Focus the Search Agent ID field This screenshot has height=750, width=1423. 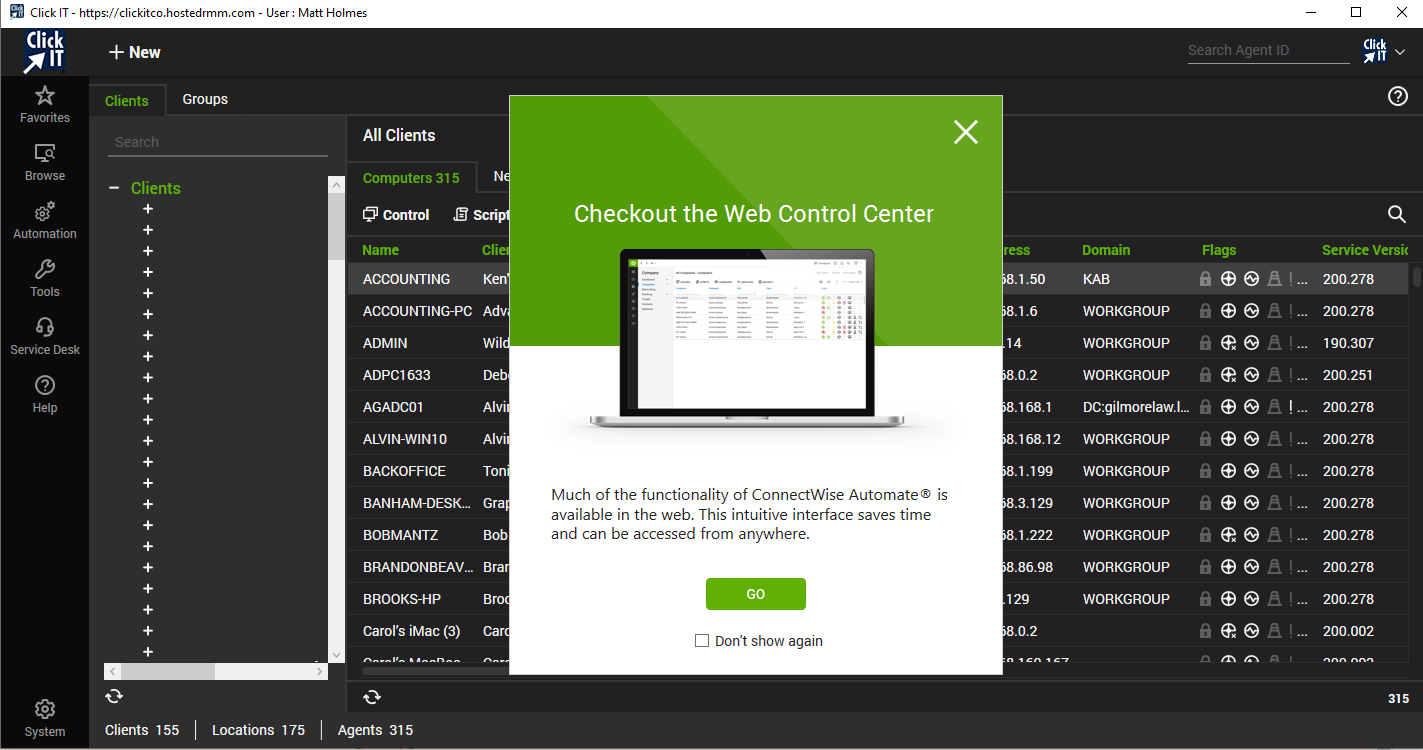tap(1268, 50)
